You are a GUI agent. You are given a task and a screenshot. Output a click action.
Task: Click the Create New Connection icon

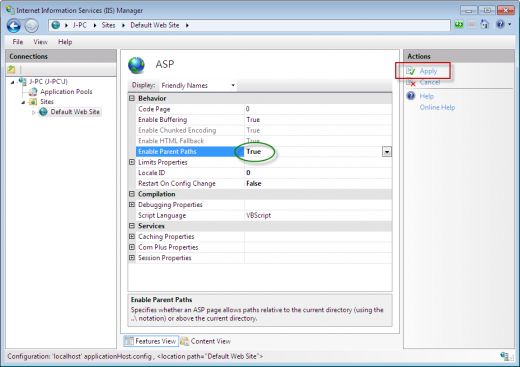pyautogui.click(x=11, y=69)
